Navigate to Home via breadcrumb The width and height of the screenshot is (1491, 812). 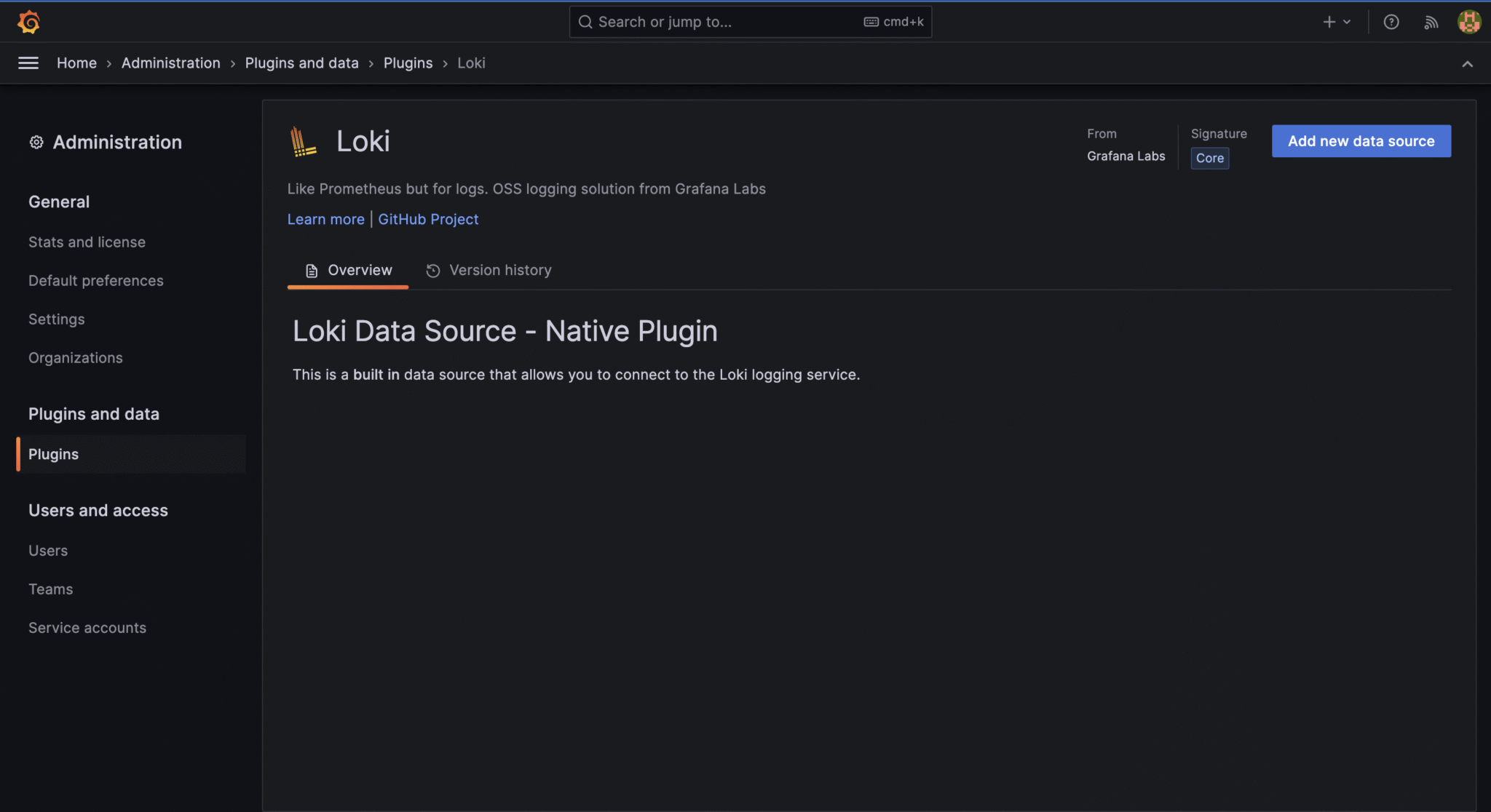76,63
